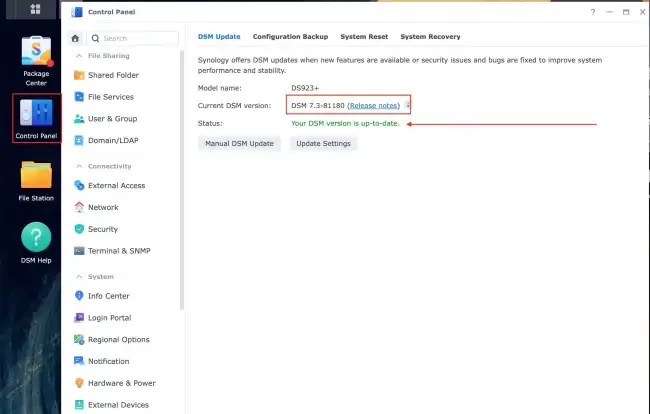Viewport: 650px width, 414px height.
Task: Select Notification in sidebar
Action: [x=109, y=361]
